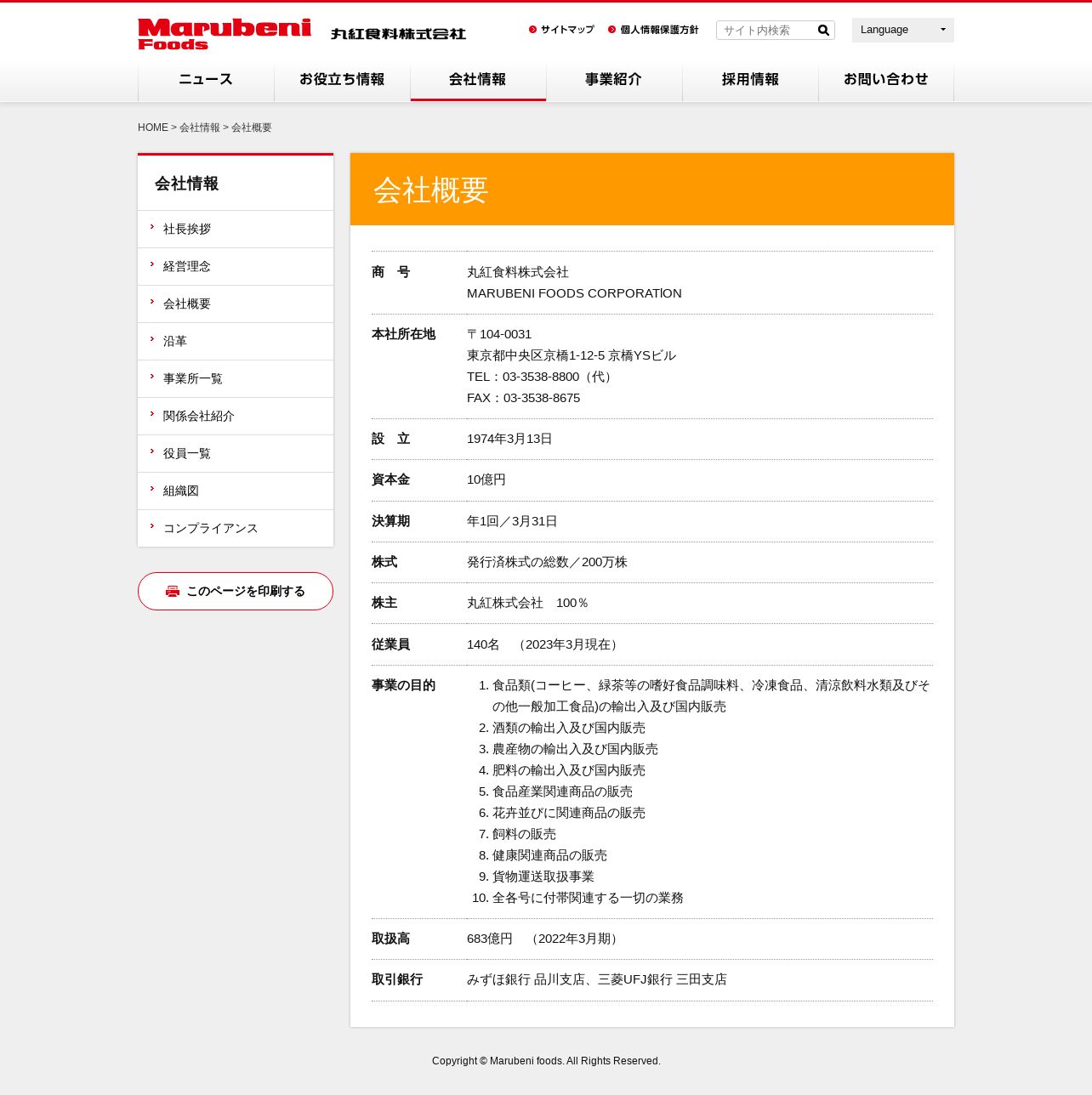Click the date 1974年3月13日
Screen dimensions: 1092x1095
(509, 439)
